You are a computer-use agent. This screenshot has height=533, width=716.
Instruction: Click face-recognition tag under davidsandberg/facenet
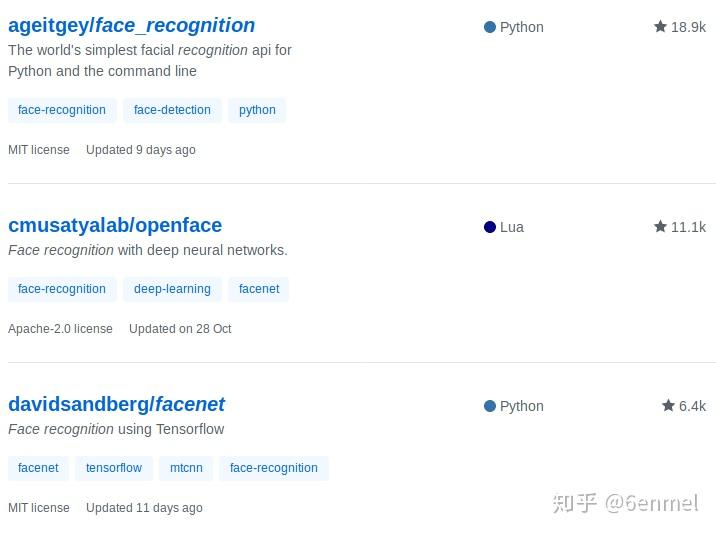tap(274, 468)
